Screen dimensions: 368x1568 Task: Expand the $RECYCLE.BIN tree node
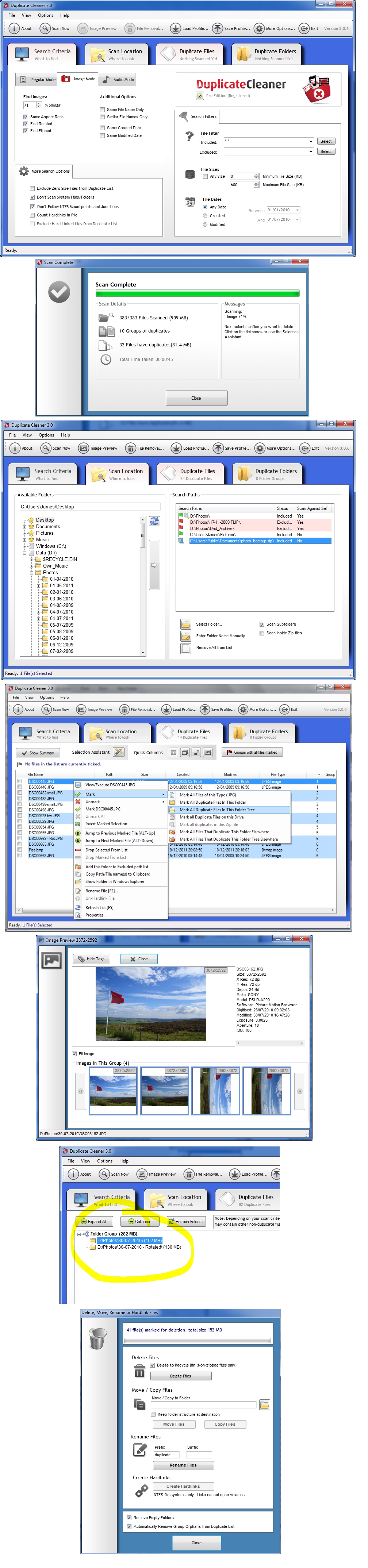tap(32, 559)
